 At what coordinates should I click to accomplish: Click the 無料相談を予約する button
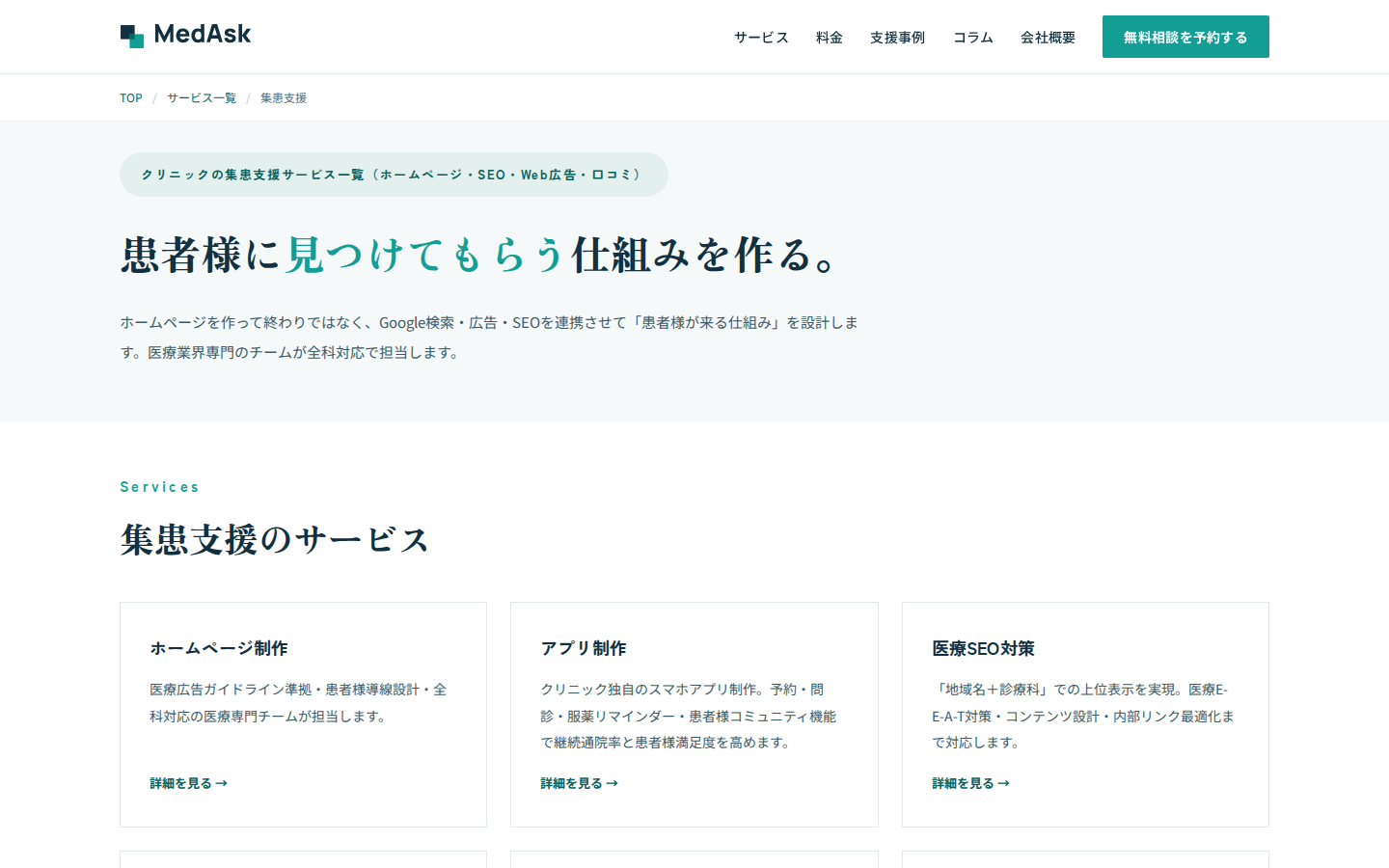pos(1185,37)
